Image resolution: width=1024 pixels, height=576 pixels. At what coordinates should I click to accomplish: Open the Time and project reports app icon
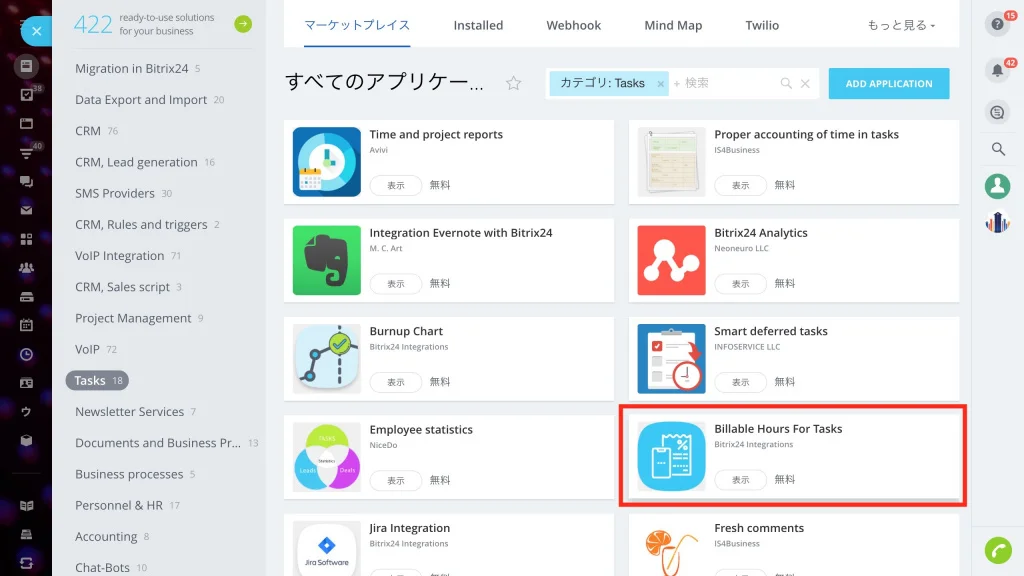[327, 161]
